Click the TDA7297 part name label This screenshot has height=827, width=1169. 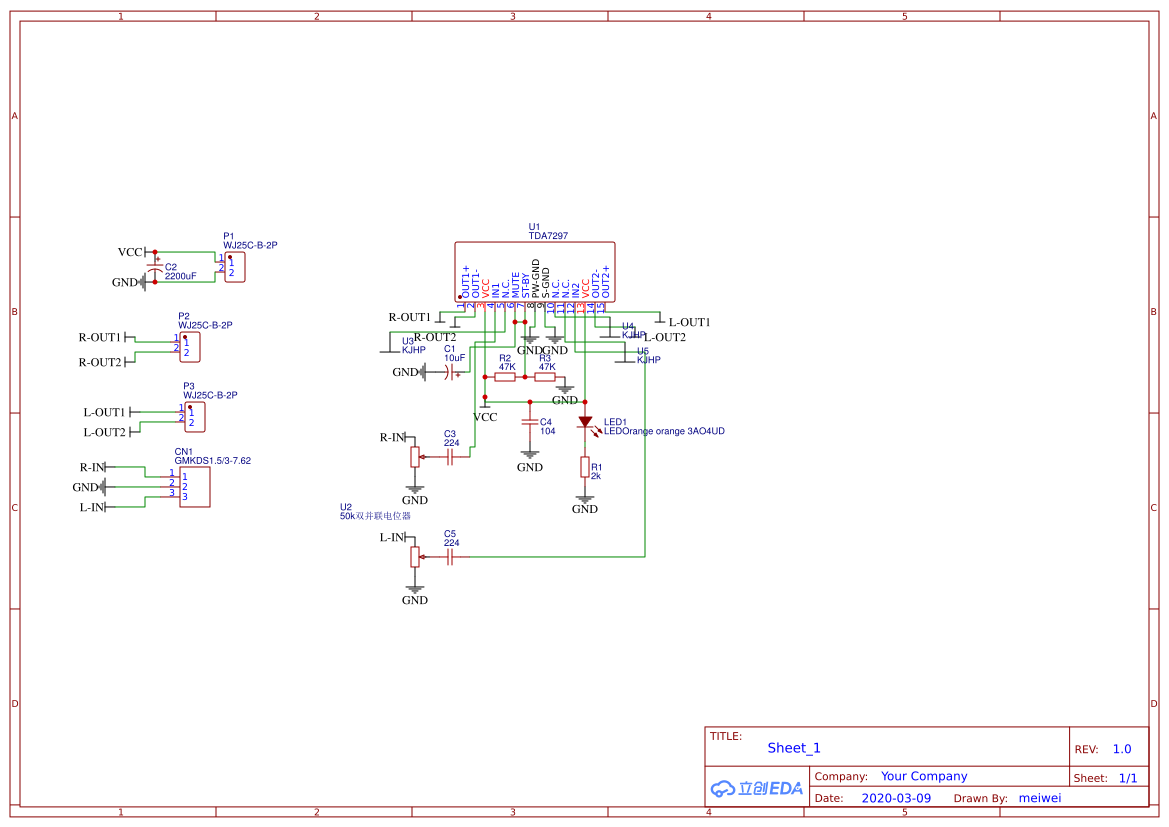point(548,236)
